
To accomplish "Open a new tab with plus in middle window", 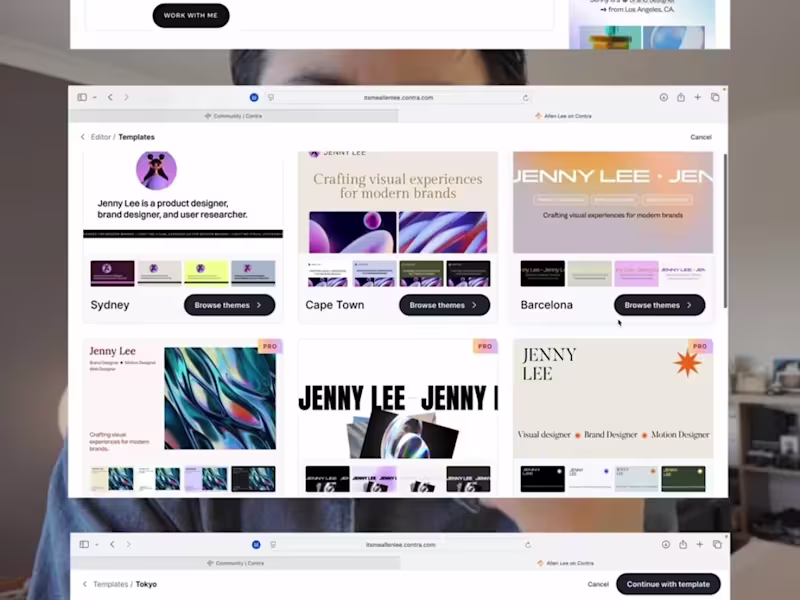I will click(x=697, y=97).
